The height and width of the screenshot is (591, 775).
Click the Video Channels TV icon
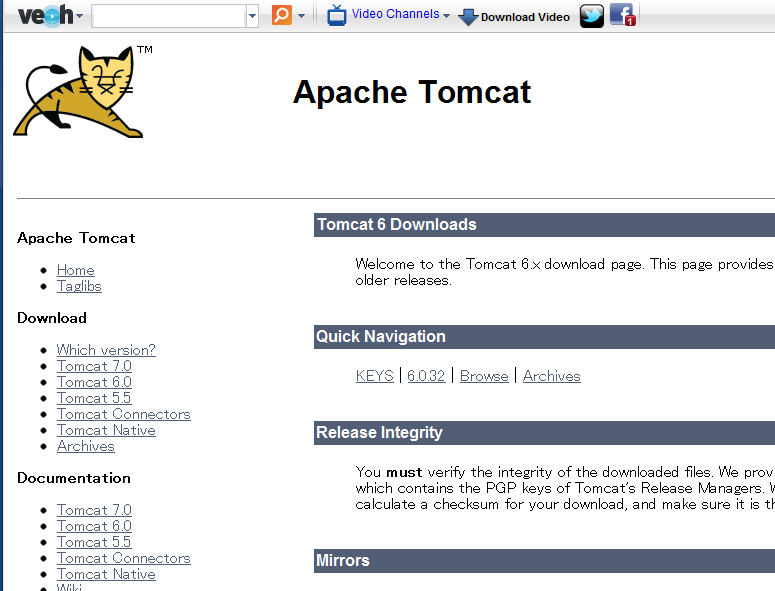pyautogui.click(x=337, y=15)
